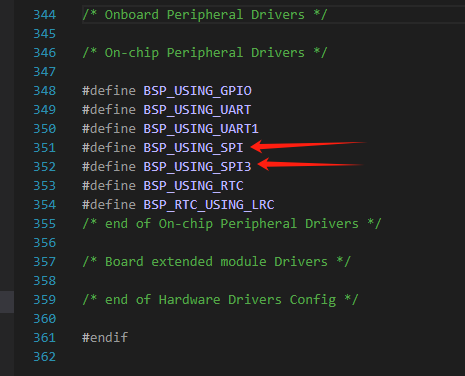Click BSP_RTC_USING_LRC macro
This screenshot has height=376, width=465.
point(209,205)
